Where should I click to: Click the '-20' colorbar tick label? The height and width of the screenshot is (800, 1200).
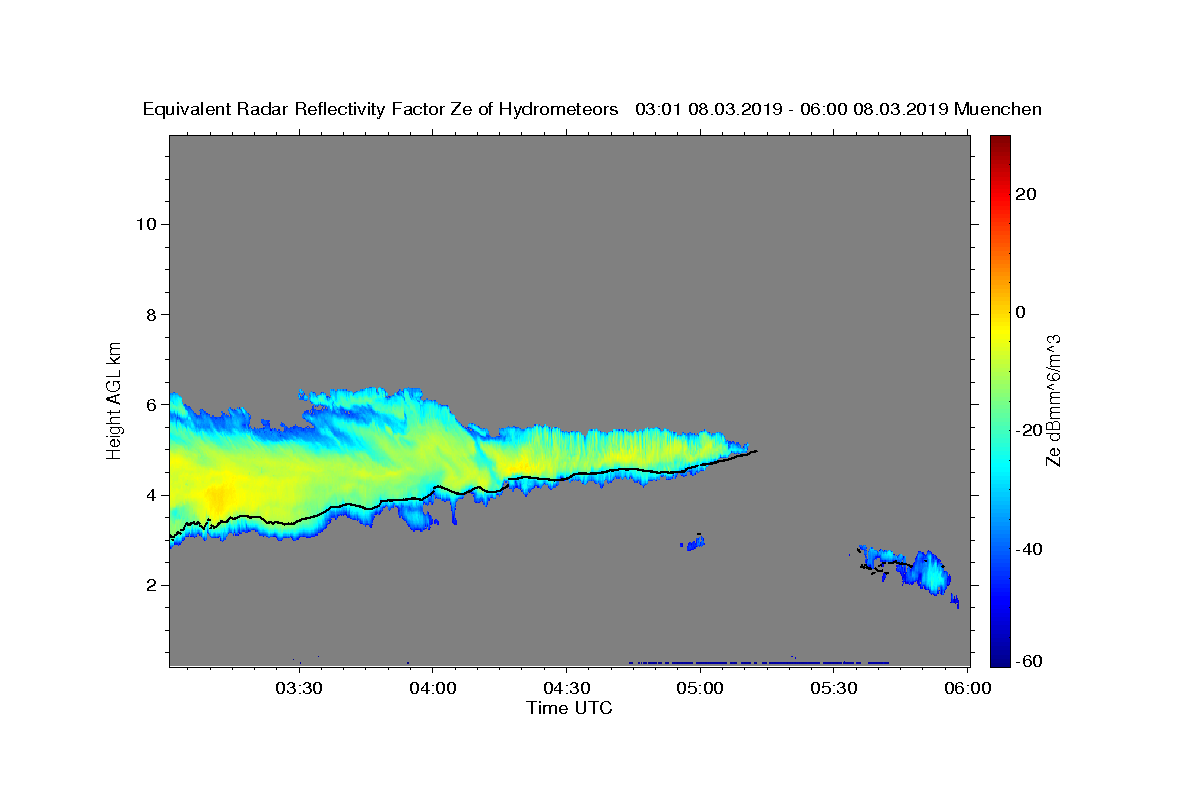coord(1029,431)
